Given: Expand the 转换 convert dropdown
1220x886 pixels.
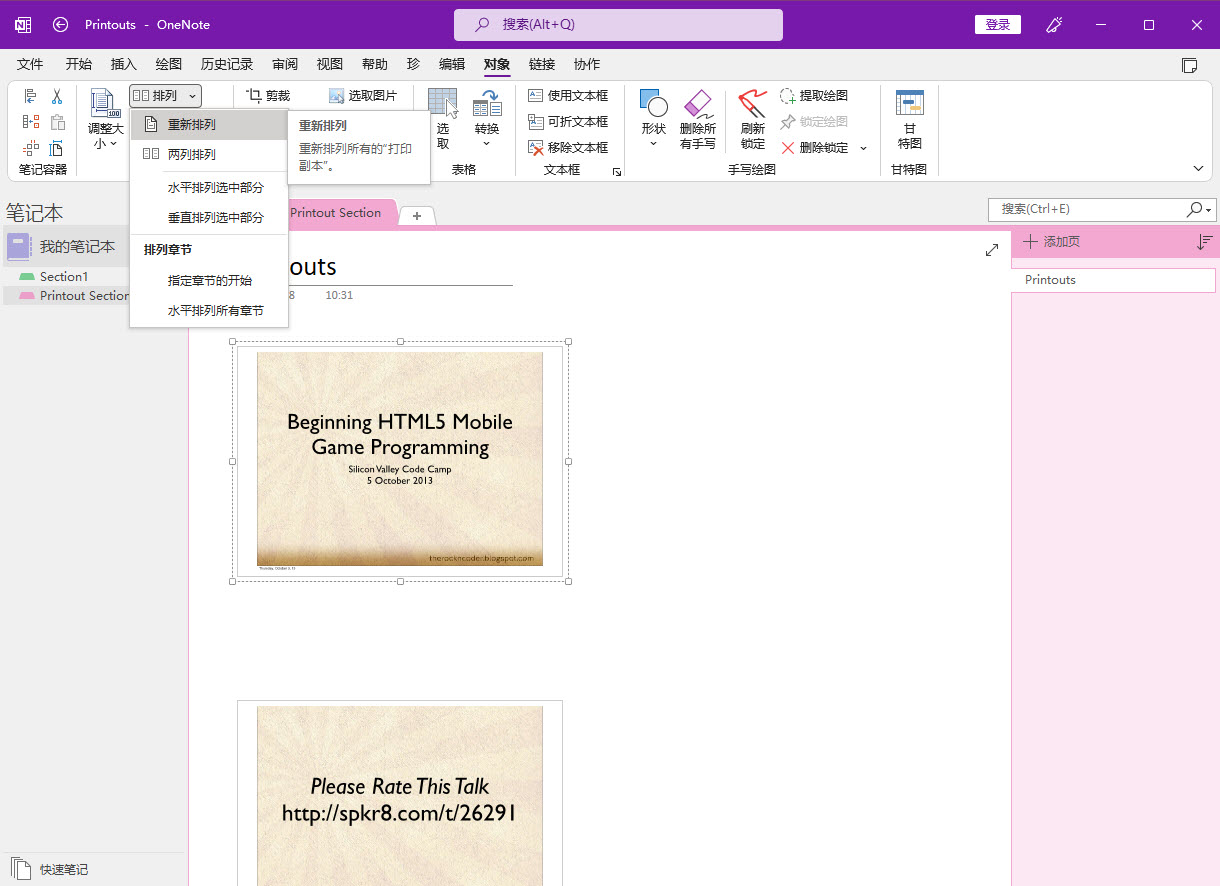Looking at the screenshot, I should [x=487, y=143].
